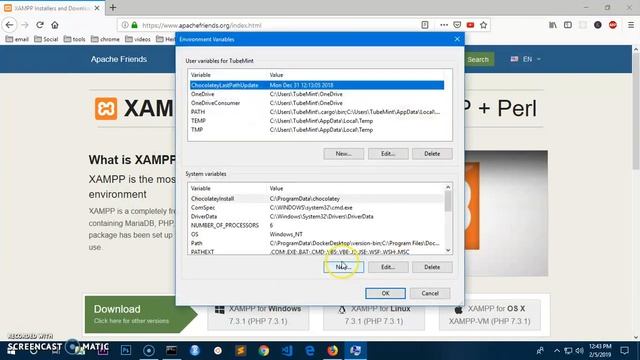
Task: Open the Firefox Library icon
Action: [553, 25]
